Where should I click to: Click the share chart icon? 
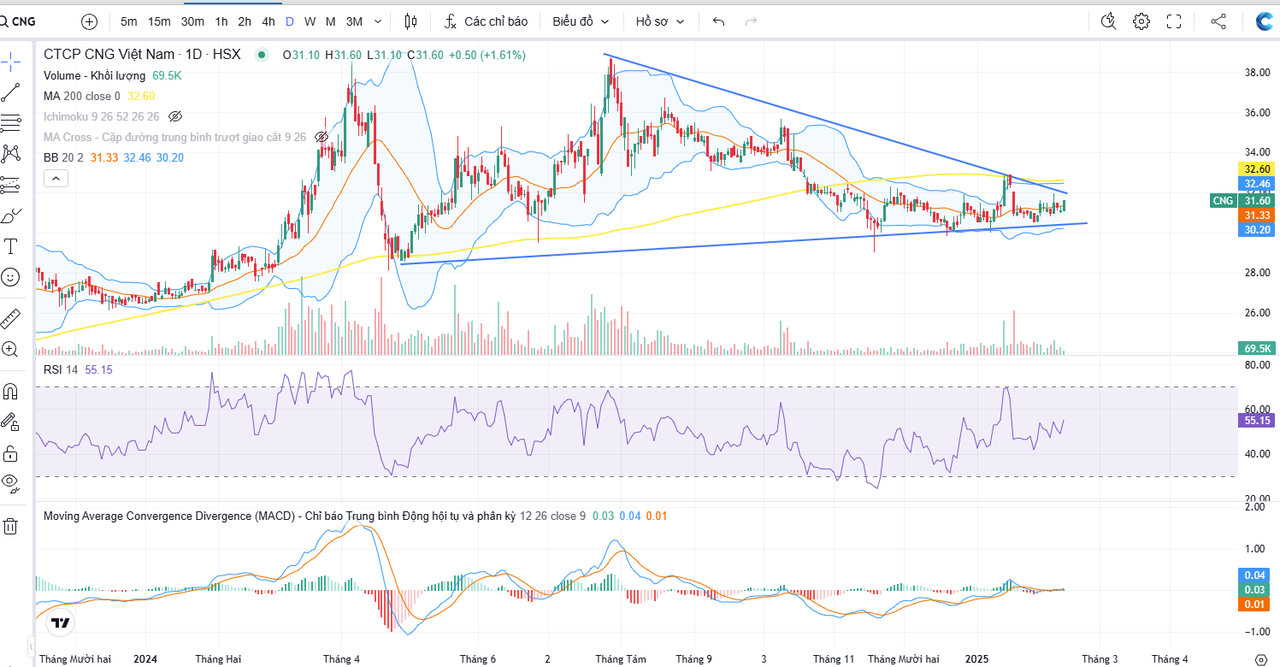tap(1218, 21)
